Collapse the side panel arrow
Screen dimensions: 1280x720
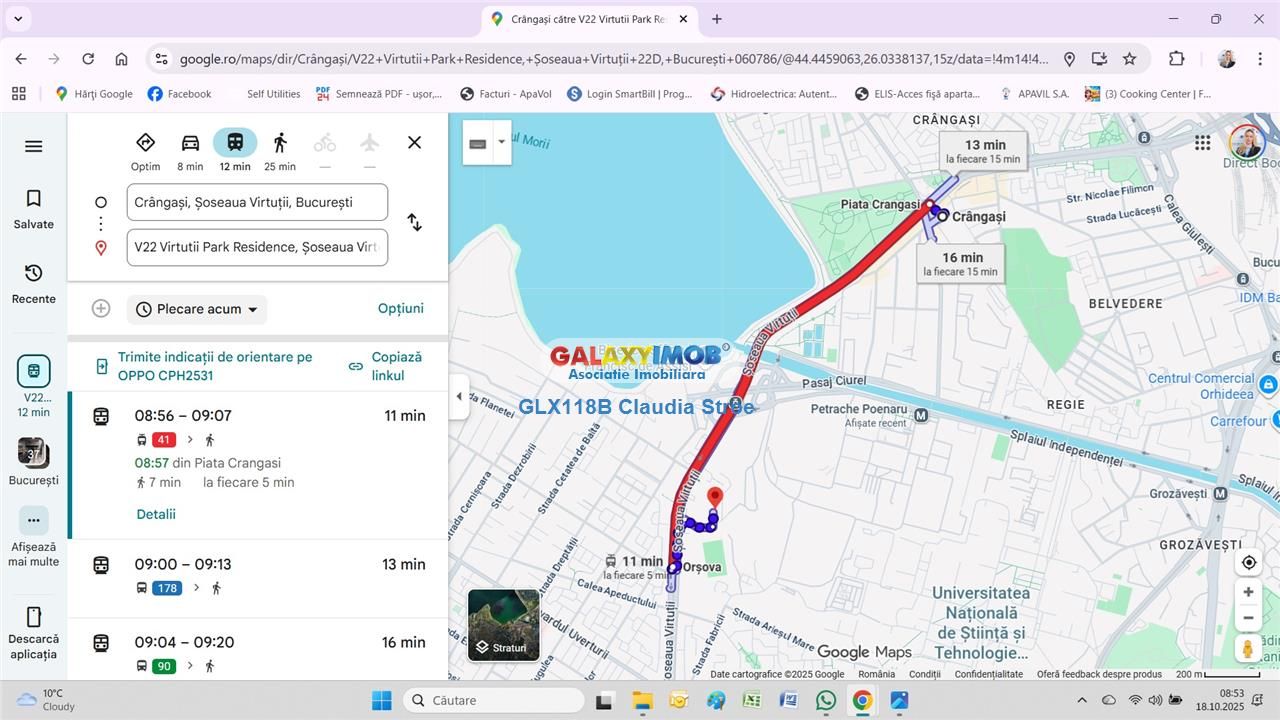click(459, 396)
